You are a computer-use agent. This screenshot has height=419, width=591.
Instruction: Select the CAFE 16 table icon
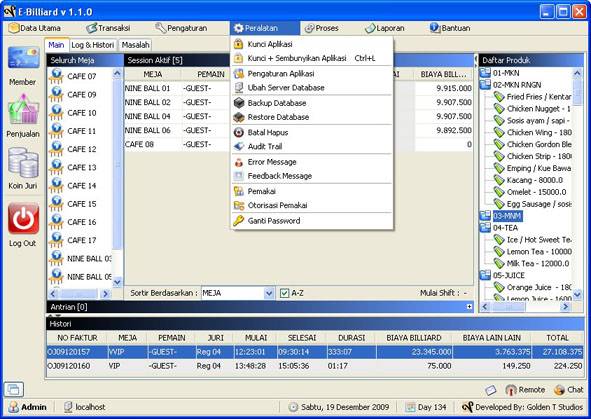click(x=56, y=222)
